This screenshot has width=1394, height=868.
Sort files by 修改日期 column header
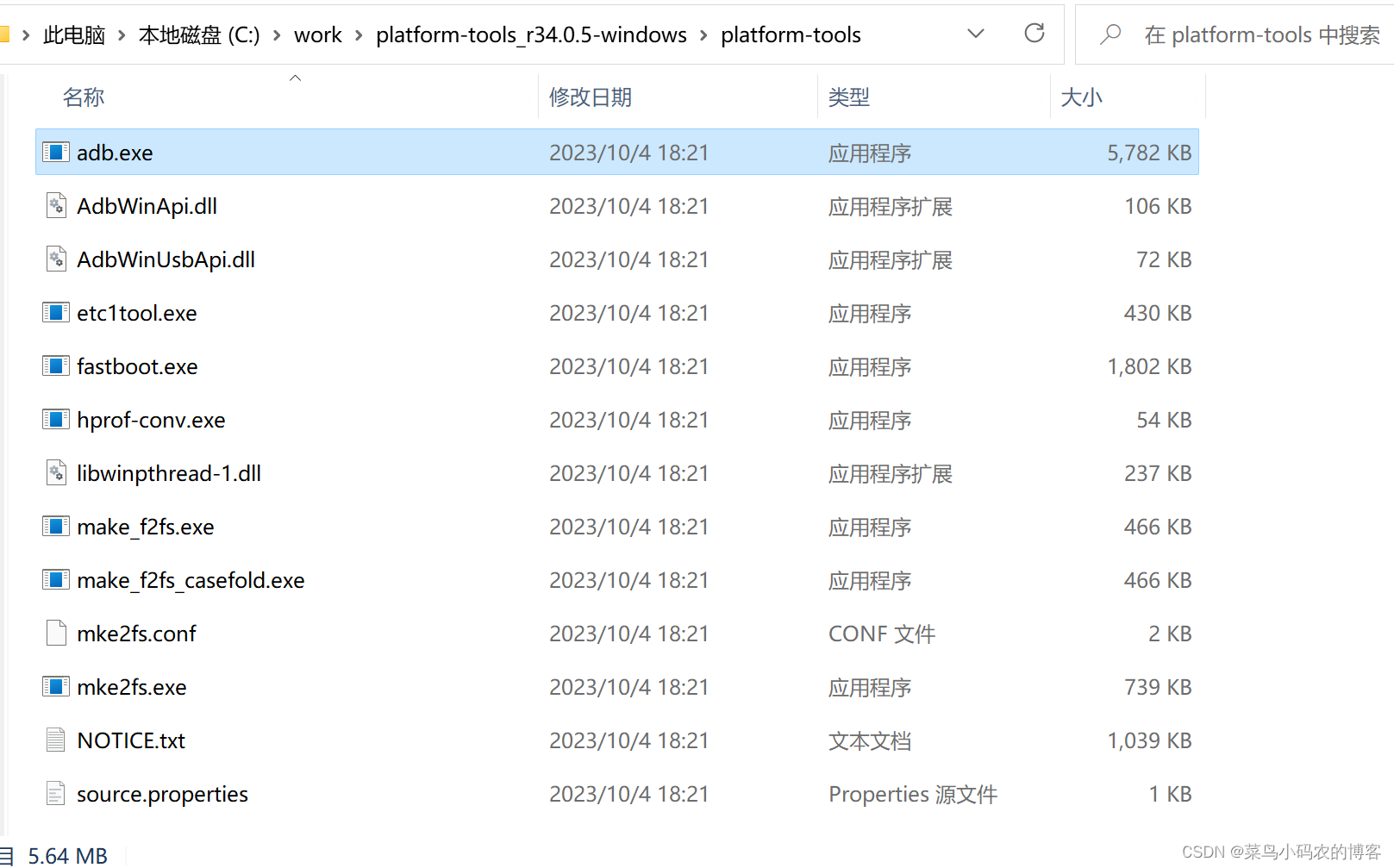[591, 97]
